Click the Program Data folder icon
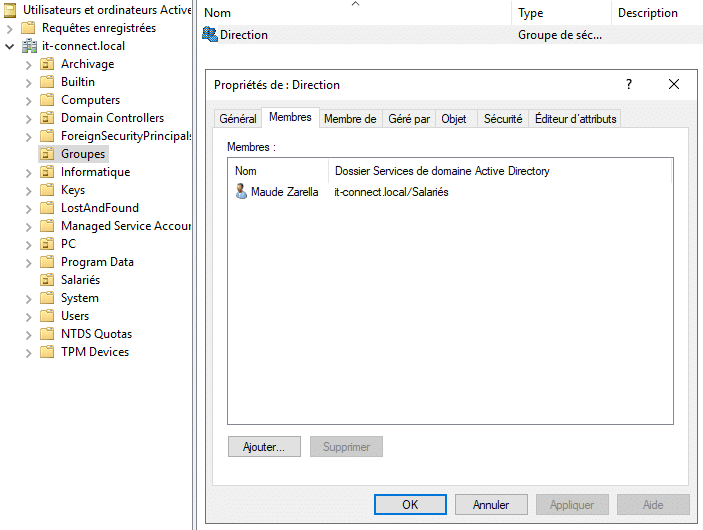 click(x=47, y=262)
